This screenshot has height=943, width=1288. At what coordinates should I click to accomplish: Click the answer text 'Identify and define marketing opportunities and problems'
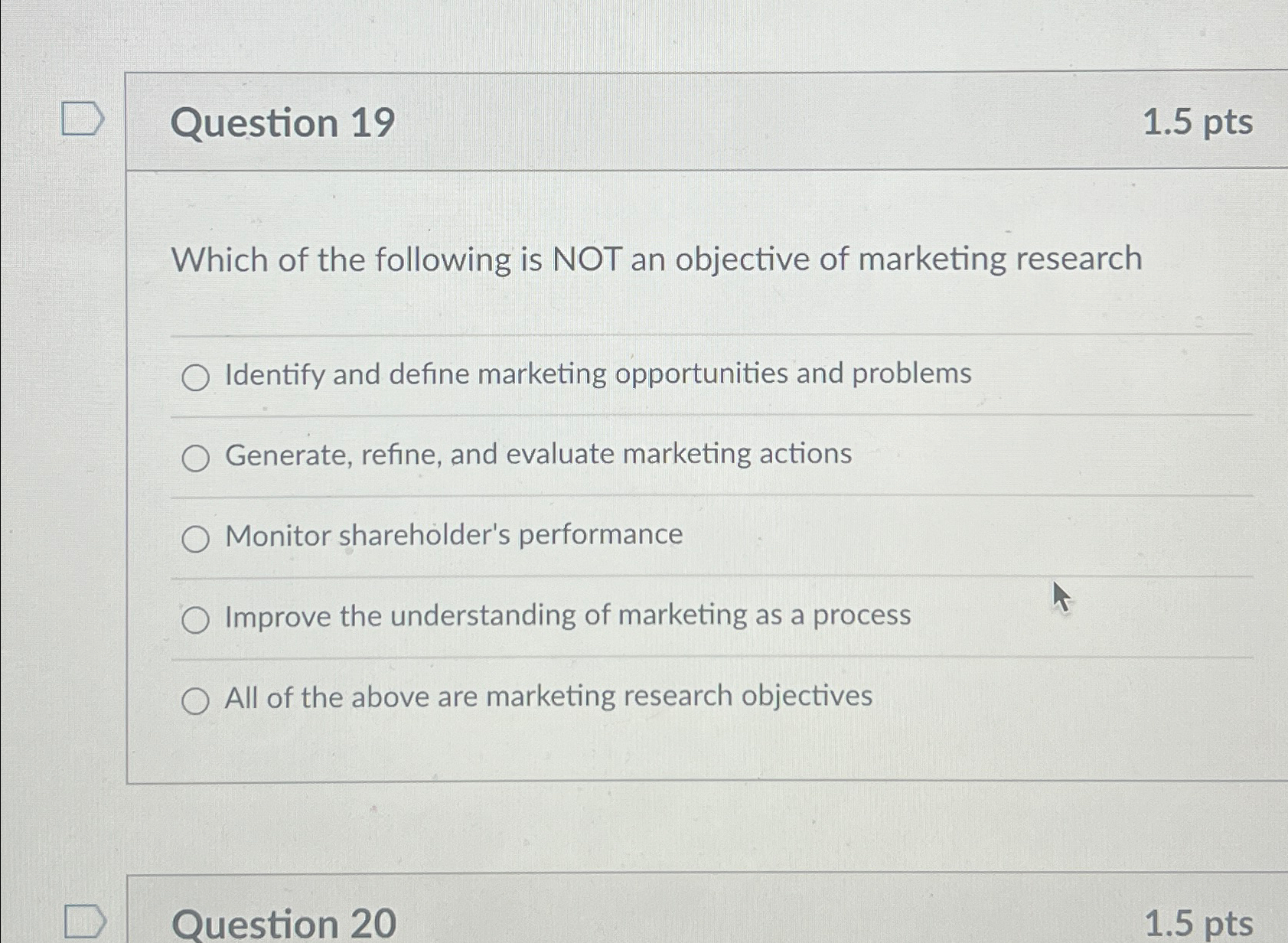coord(598,374)
